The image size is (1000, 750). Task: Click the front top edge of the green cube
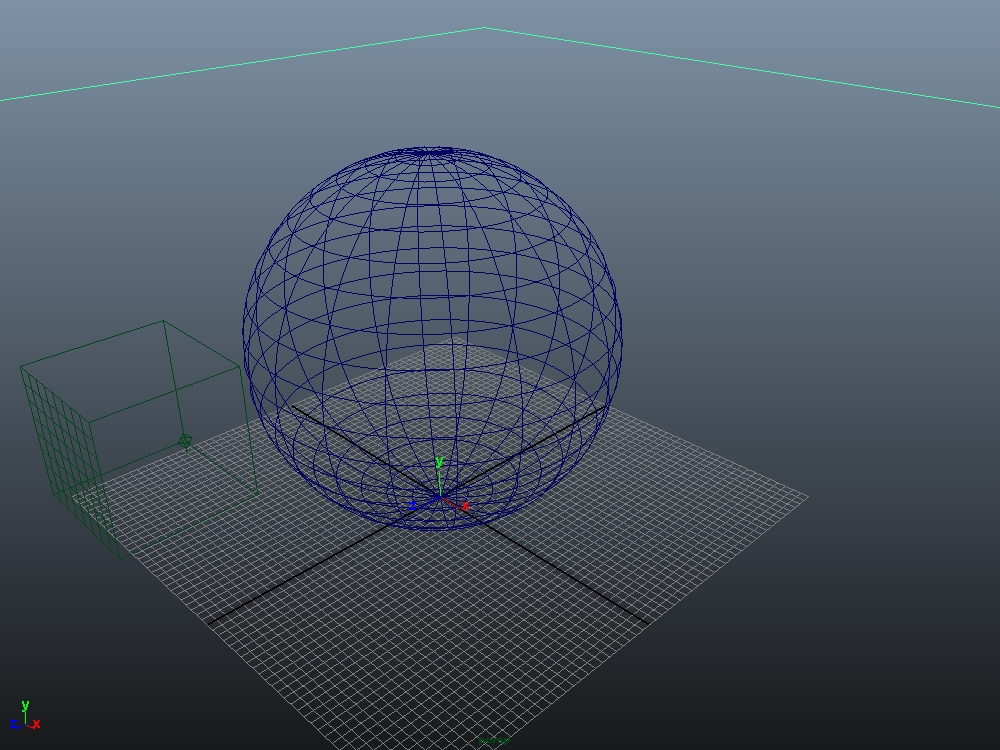point(165,395)
